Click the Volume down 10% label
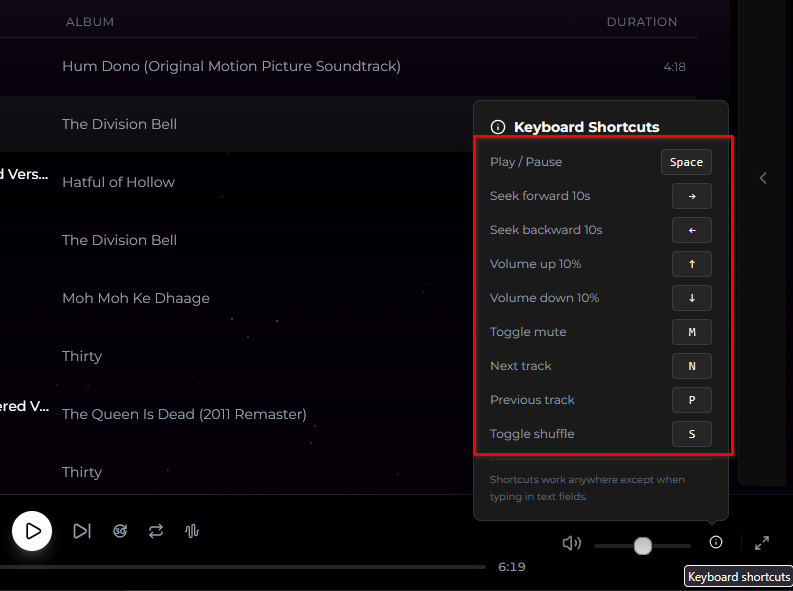The width and height of the screenshot is (793, 591). click(x=544, y=298)
